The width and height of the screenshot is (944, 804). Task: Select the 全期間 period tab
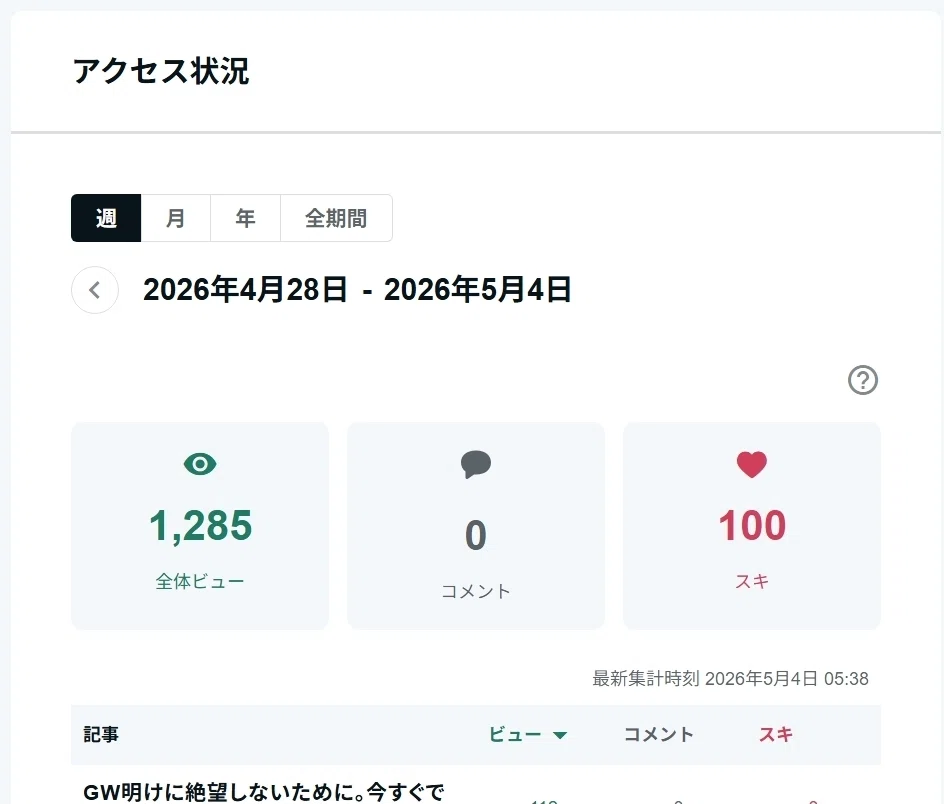pyautogui.click(x=337, y=218)
